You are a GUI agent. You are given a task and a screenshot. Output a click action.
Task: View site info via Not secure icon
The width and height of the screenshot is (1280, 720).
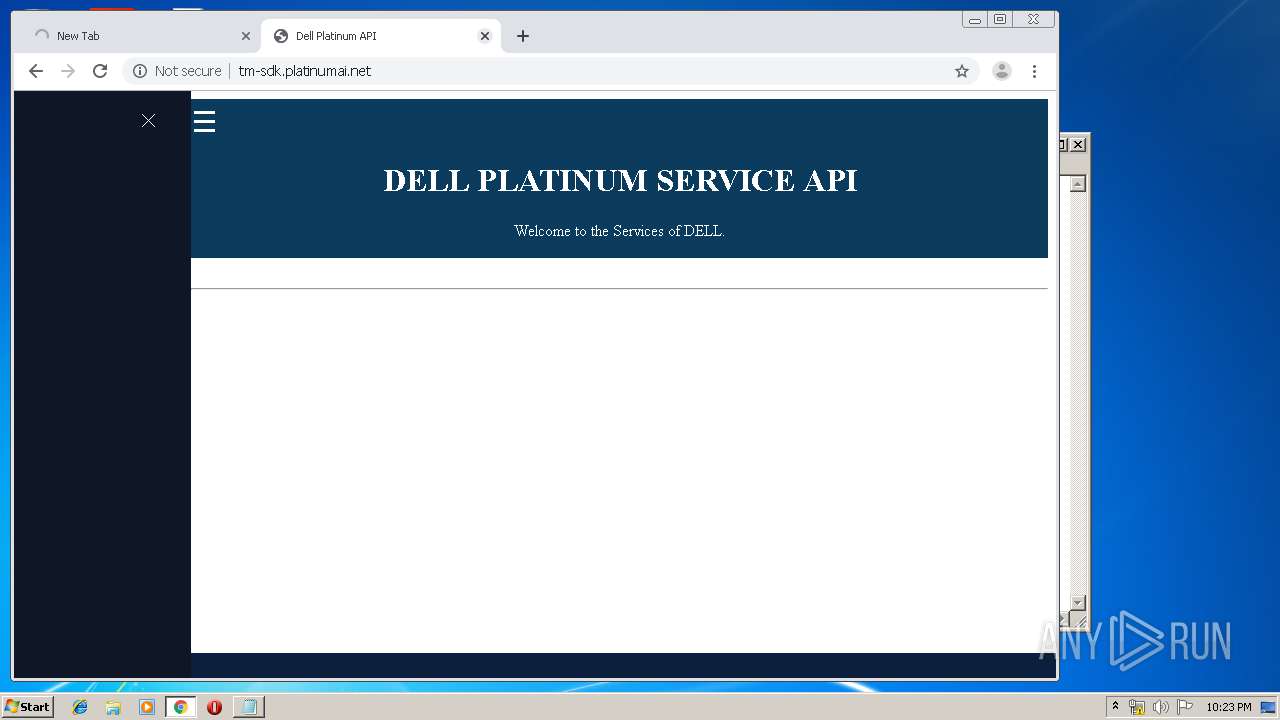tap(140, 71)
